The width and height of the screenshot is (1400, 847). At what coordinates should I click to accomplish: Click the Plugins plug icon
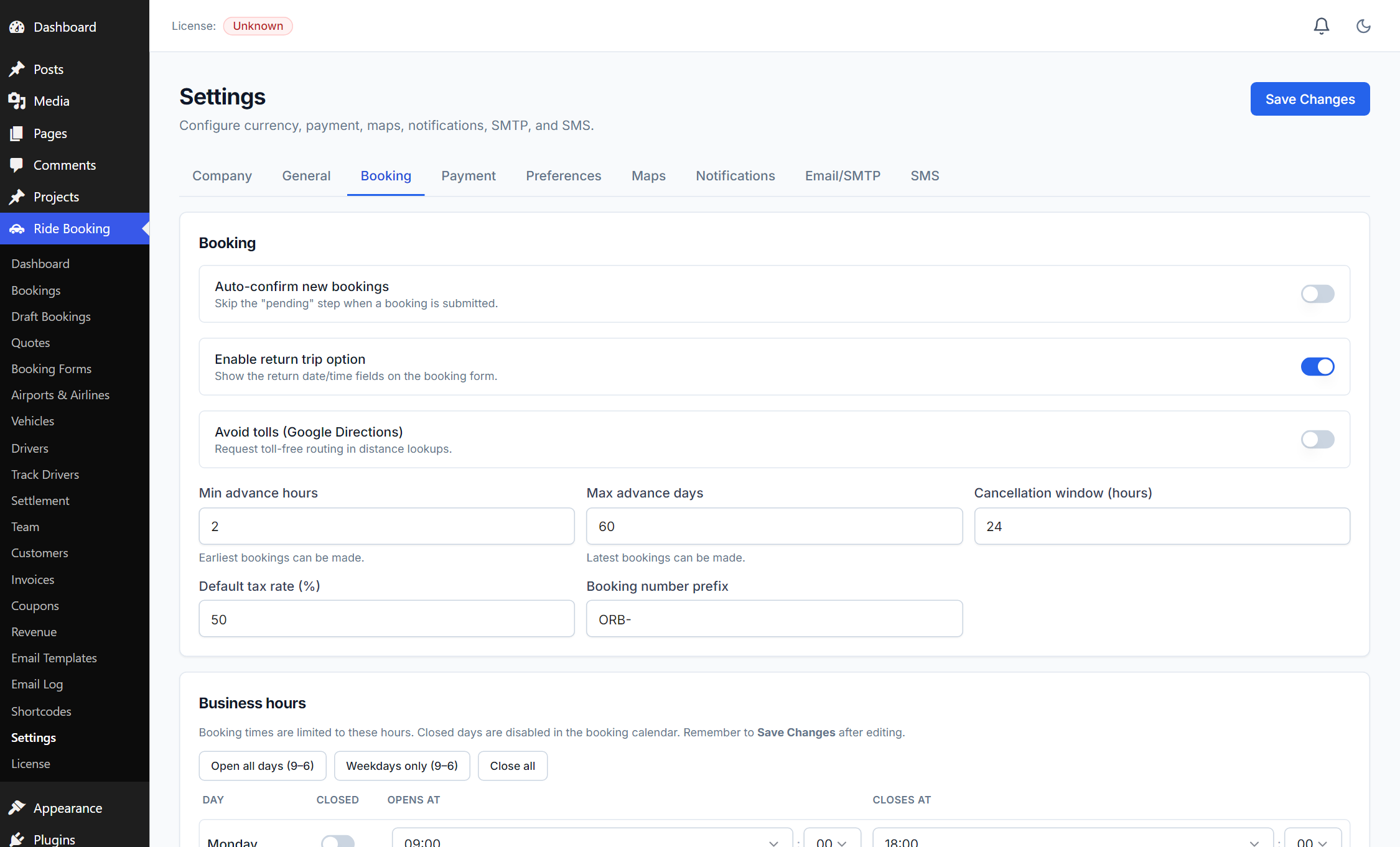[17, 839]
